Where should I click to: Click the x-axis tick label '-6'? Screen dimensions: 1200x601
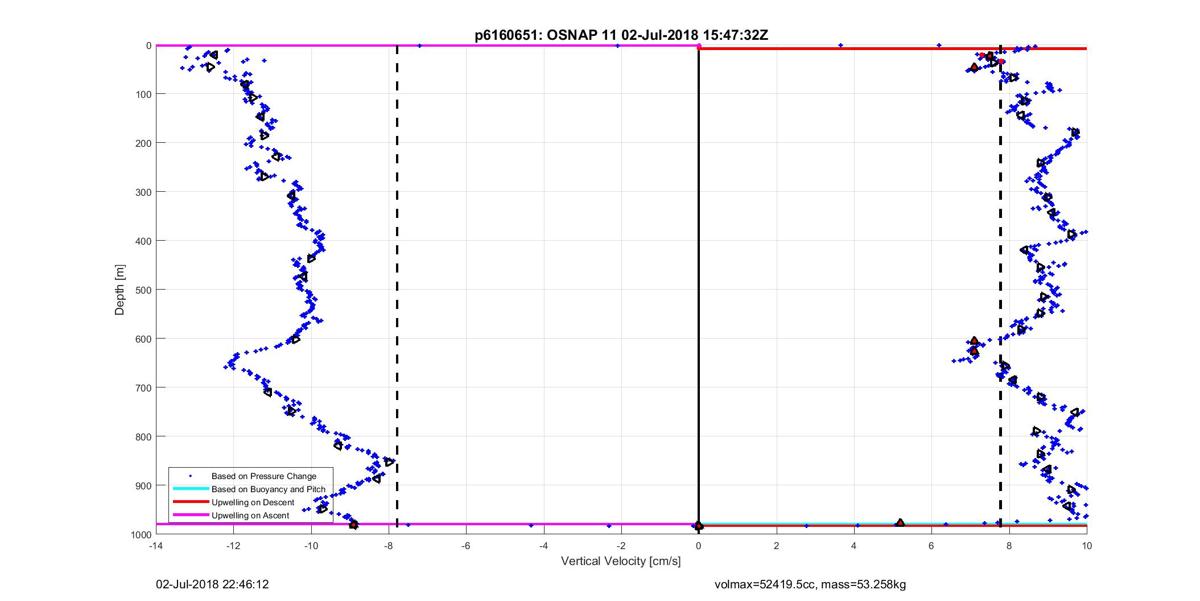[x=466, y=546]
